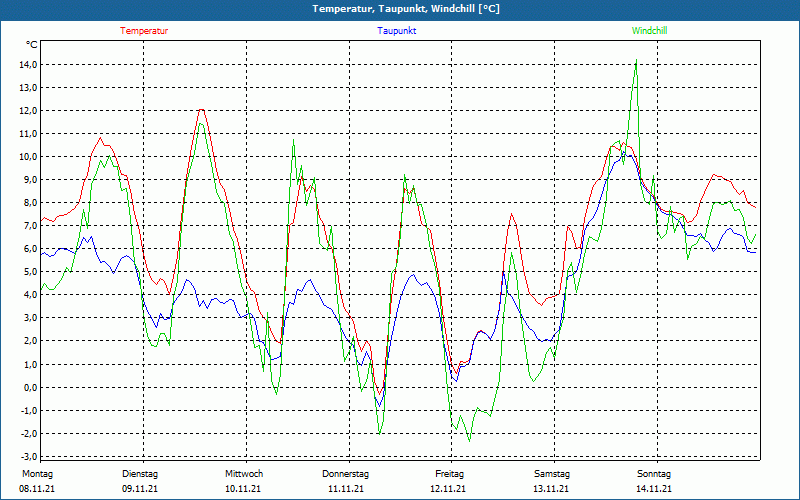Screen dimensions: 800x500
Task: Click the 8,0 y-axis value
Action: click(29, 203)
